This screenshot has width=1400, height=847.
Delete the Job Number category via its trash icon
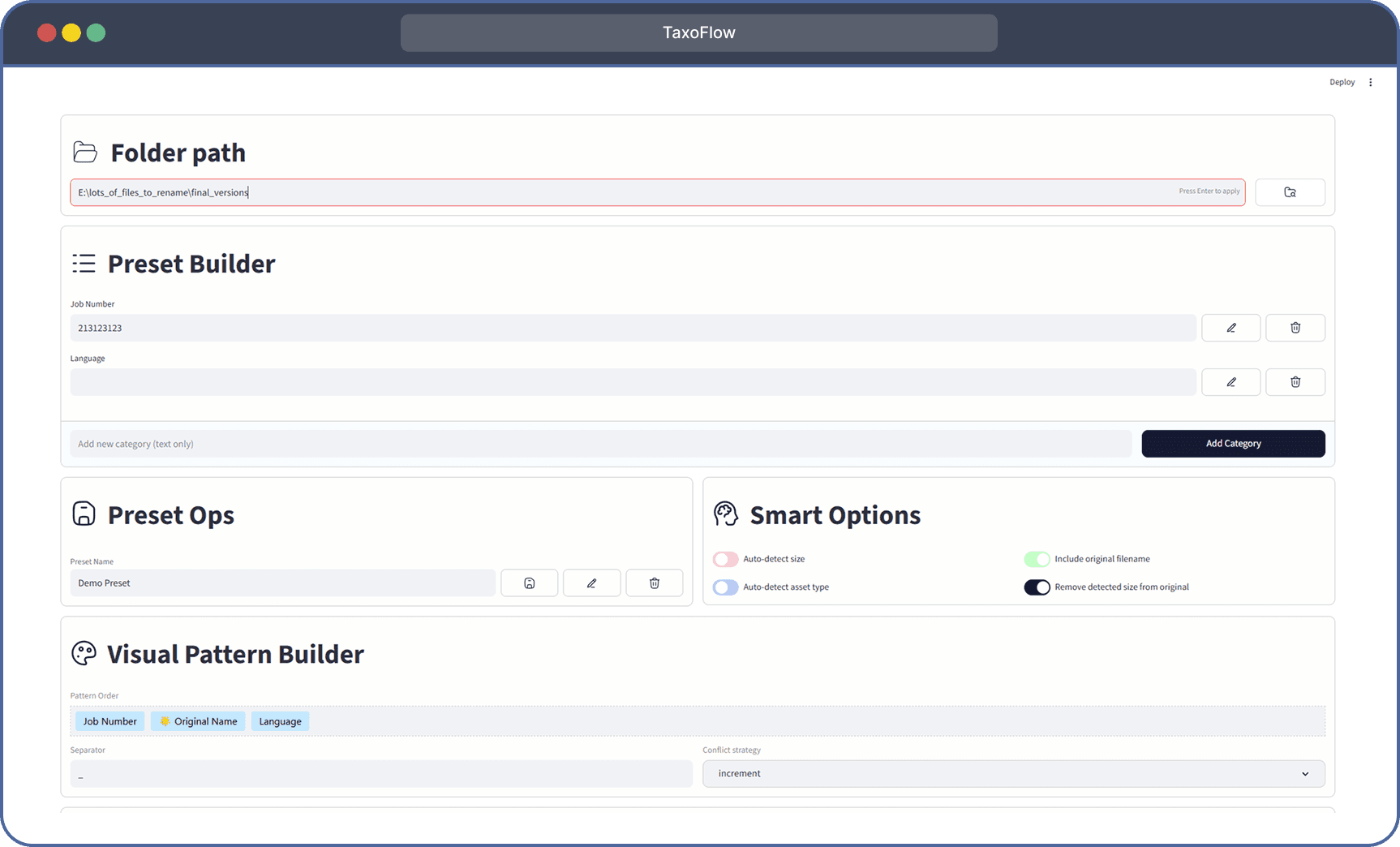pos(1295,327)
